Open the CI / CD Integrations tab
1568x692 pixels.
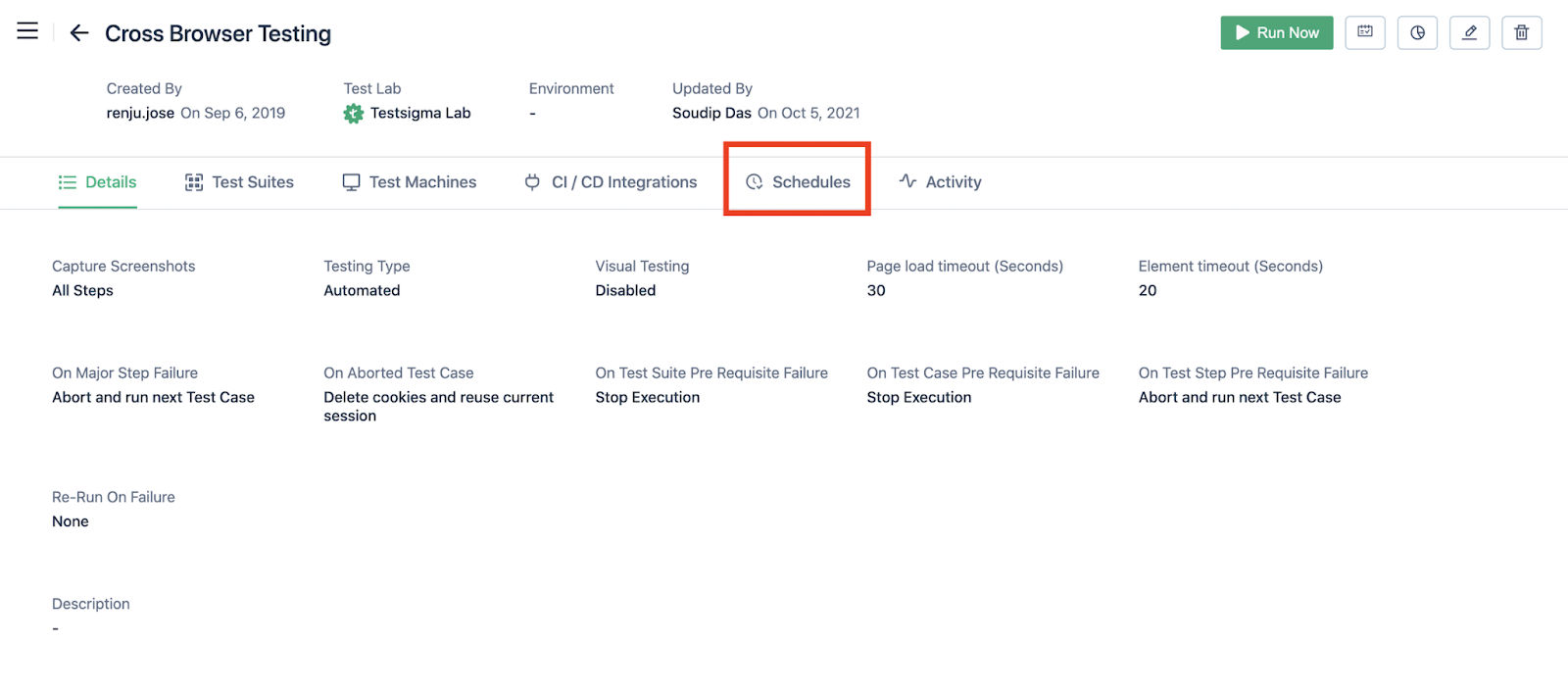[x=611, y=182]
